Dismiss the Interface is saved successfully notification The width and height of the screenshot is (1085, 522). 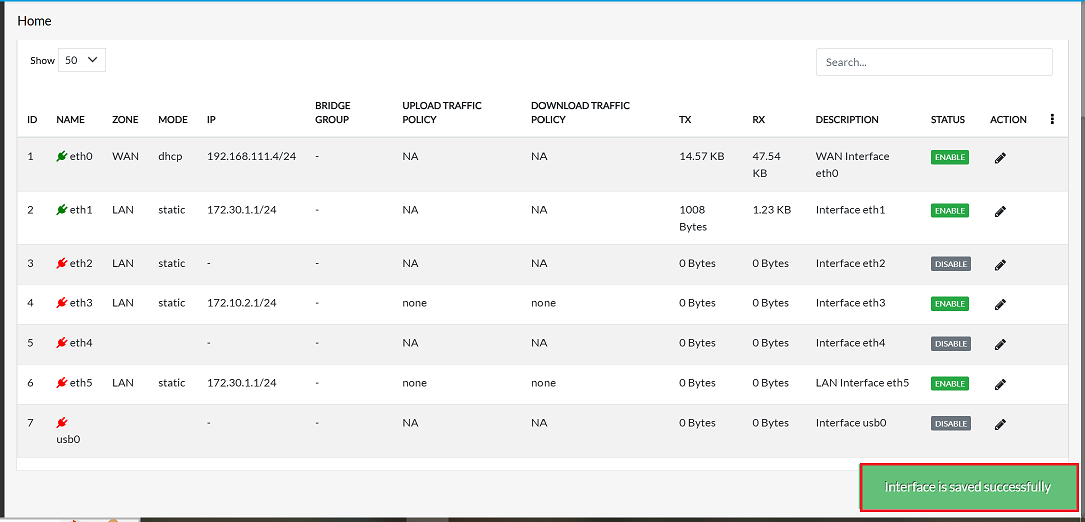(x=968, y=487)
